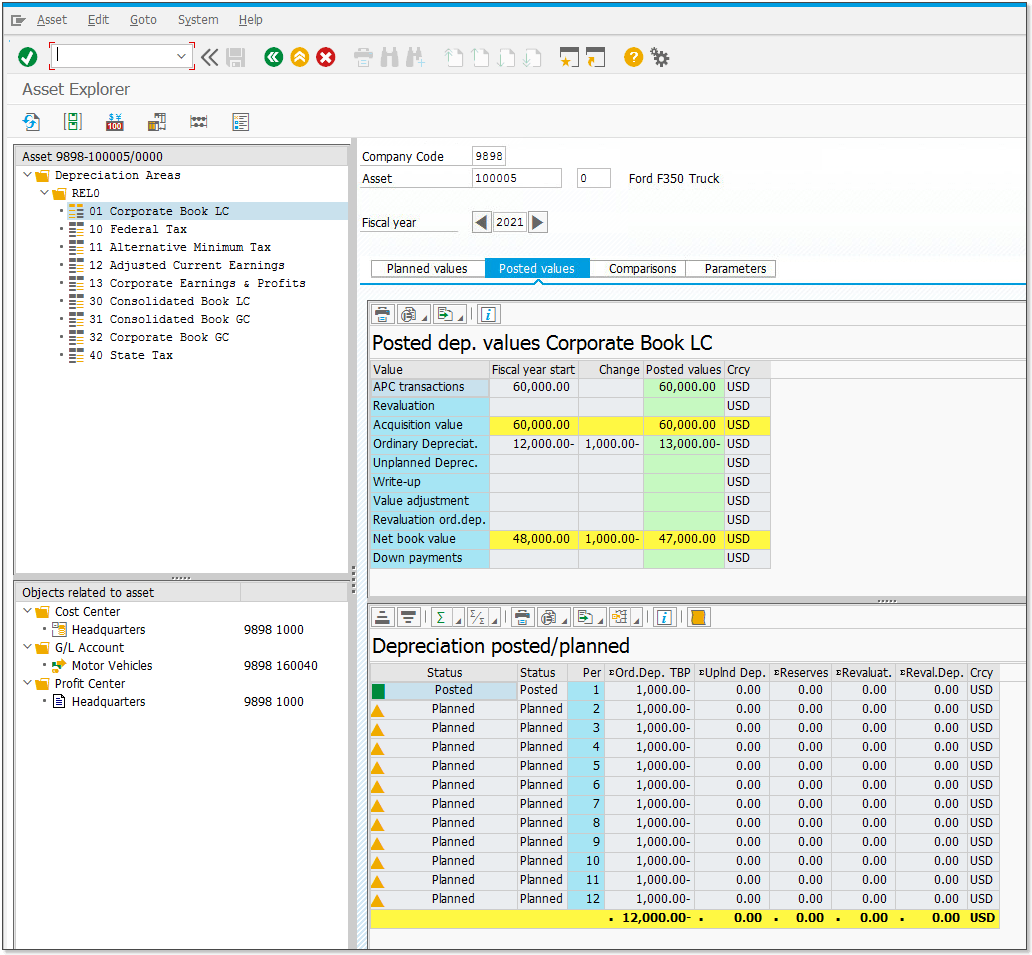Go to next fiscal year with right arrow
This screenshot has height=955, width=1032.
pyautogui.click(x=538, y=222)
